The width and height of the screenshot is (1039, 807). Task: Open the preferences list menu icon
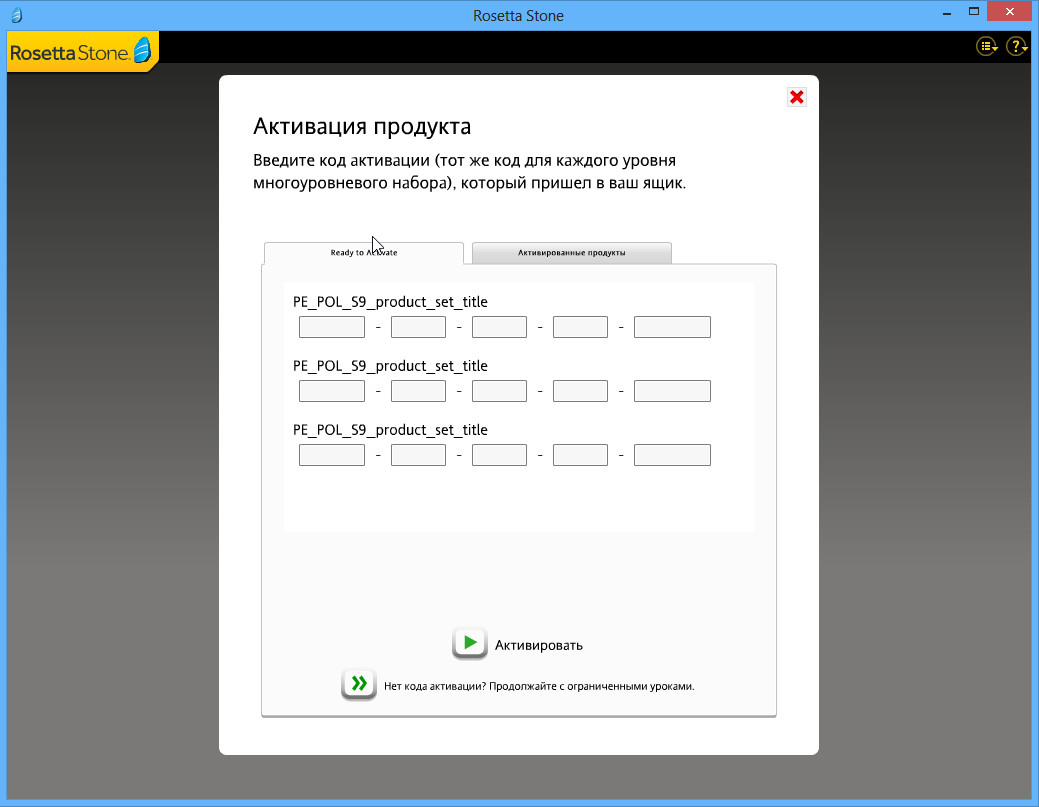coord(986,46)
